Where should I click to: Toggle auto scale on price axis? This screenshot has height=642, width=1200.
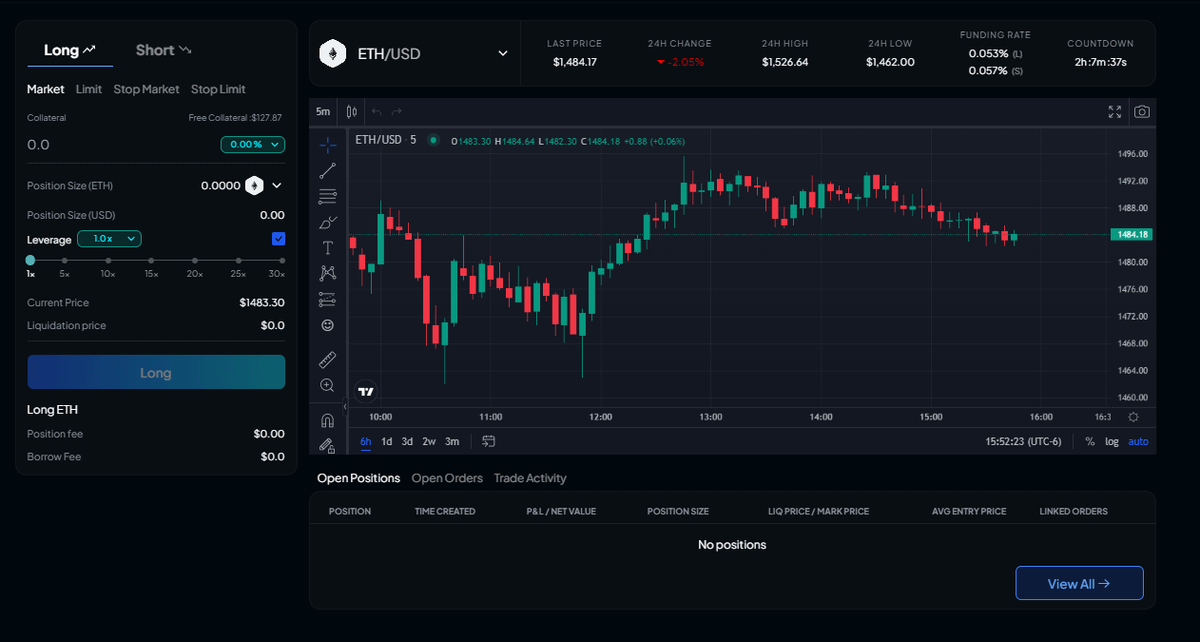coord(1138,442)
